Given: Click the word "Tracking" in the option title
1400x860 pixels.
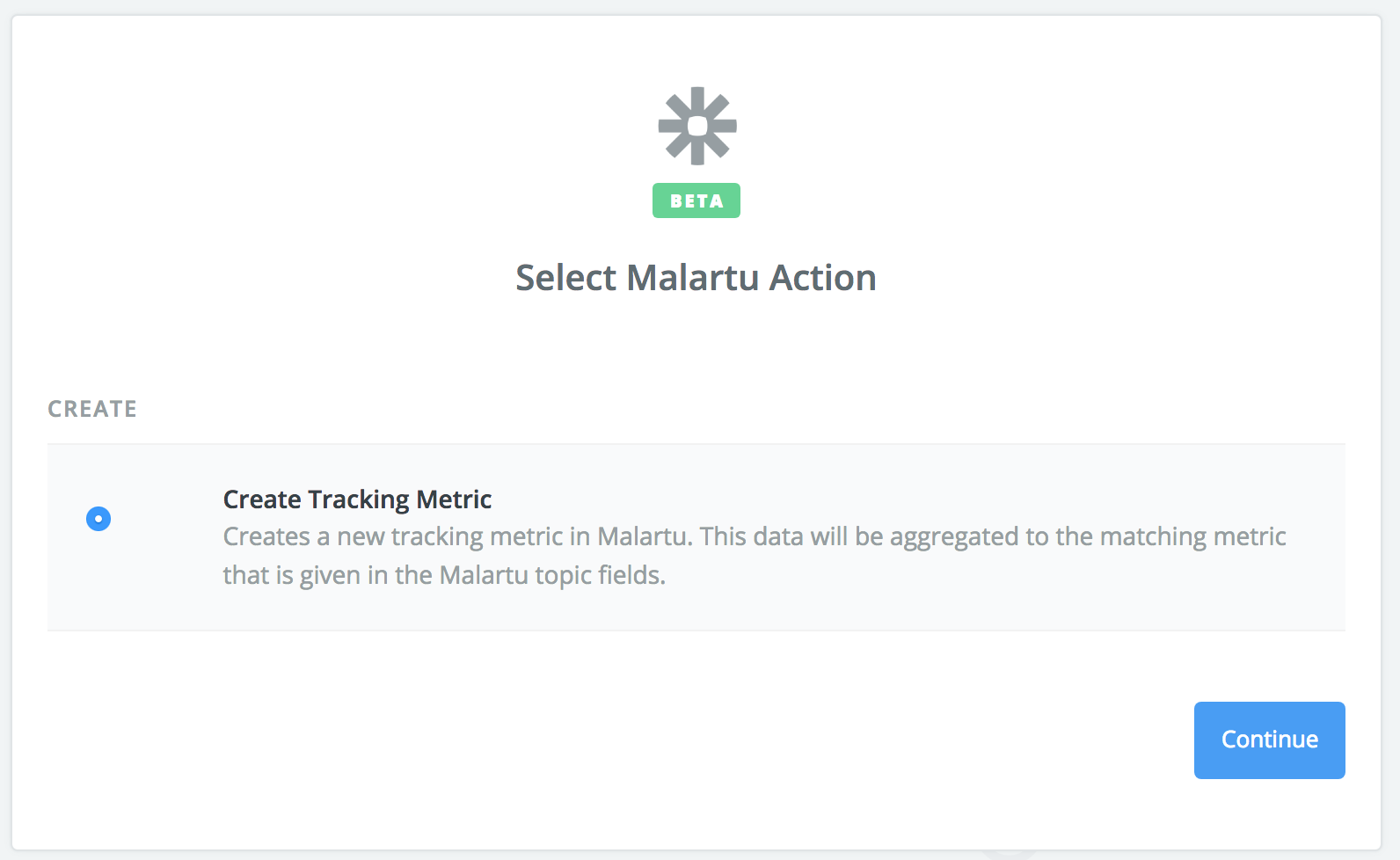Looking at the screenshot, I should point(359,499).
